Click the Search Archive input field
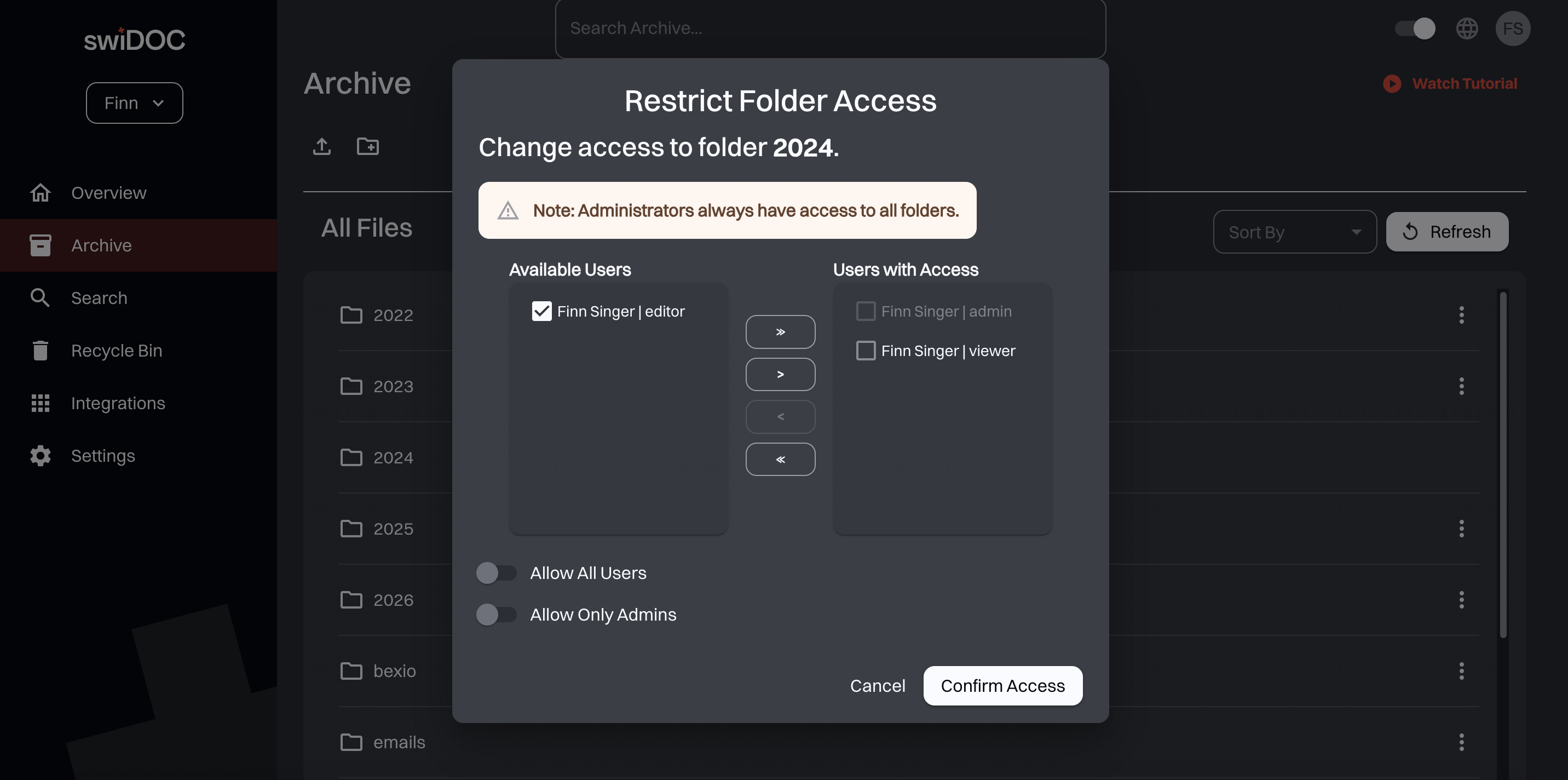The image size is (1568, 780). coord(829,28)
